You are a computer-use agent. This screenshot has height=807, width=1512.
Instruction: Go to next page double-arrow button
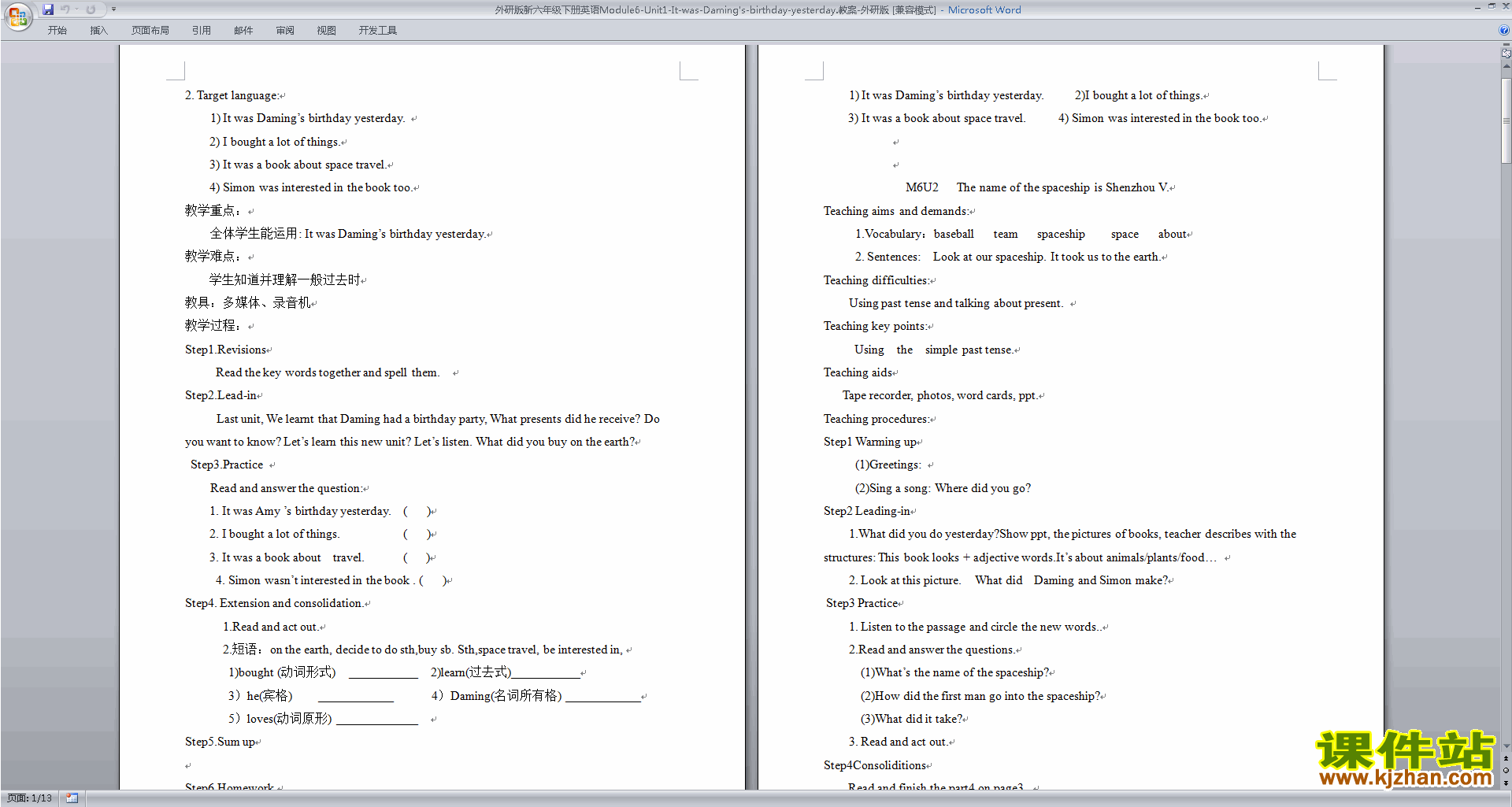point(1506,783)
